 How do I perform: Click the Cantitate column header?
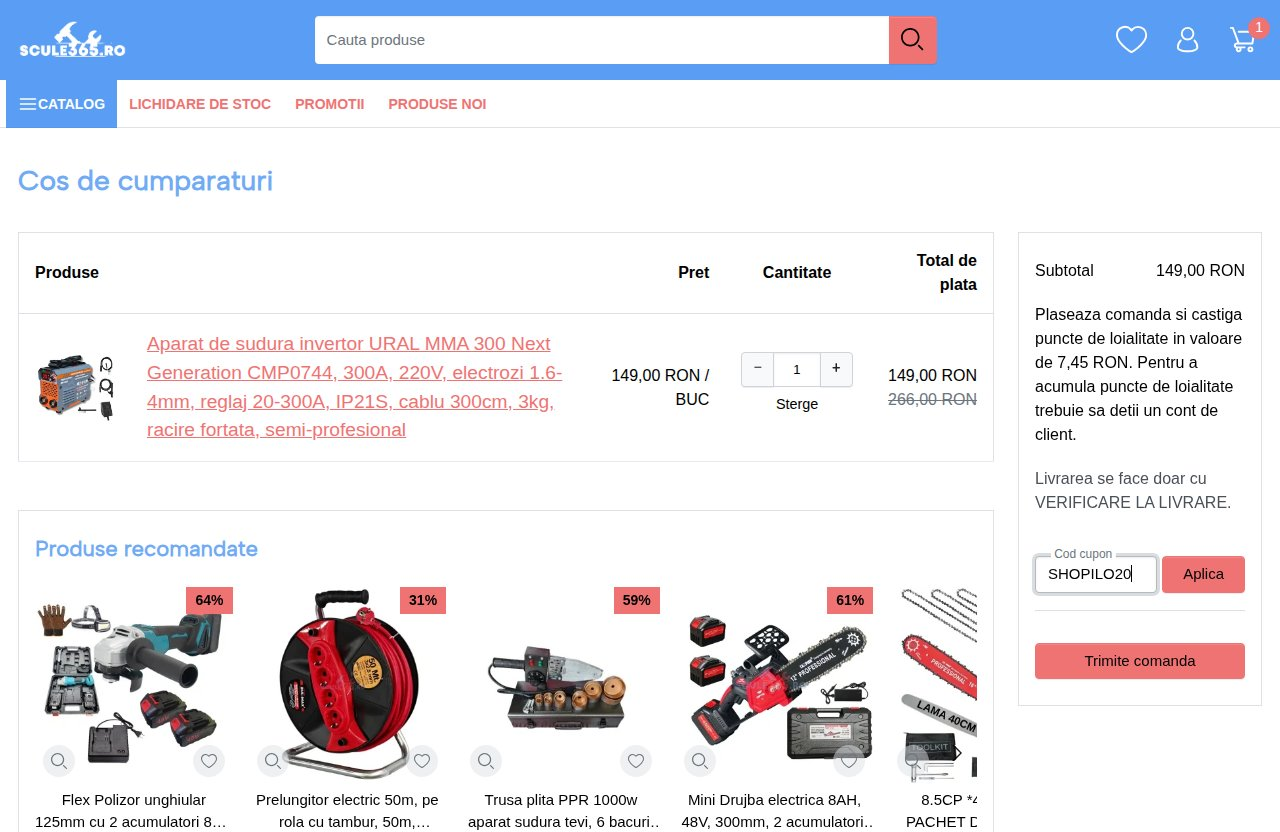tap(797, 272)
